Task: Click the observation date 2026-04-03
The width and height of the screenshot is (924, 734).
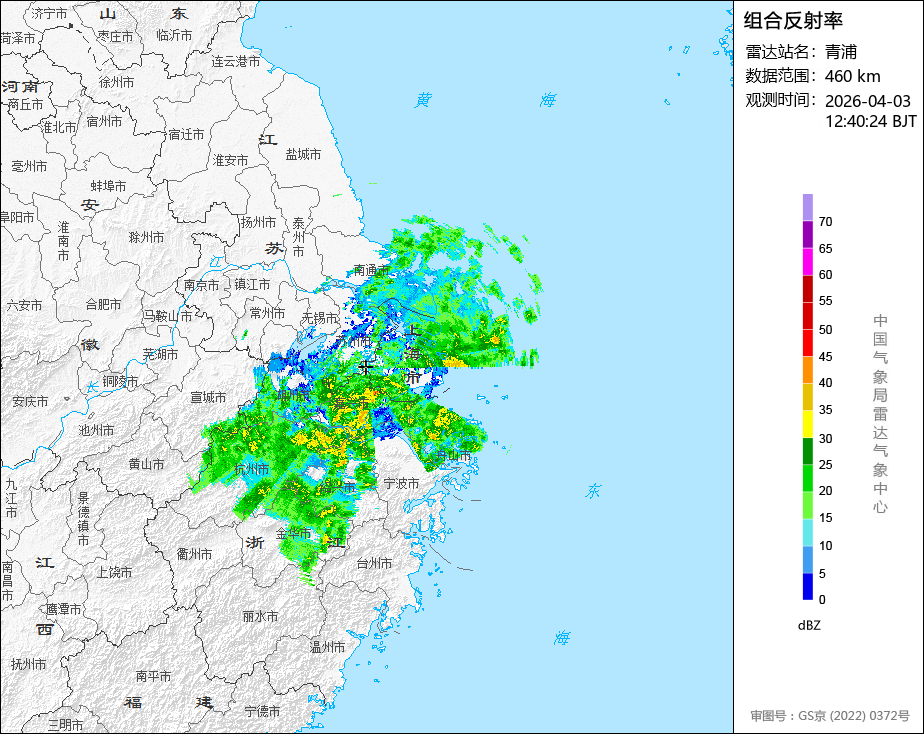Action: pos(868,101)
